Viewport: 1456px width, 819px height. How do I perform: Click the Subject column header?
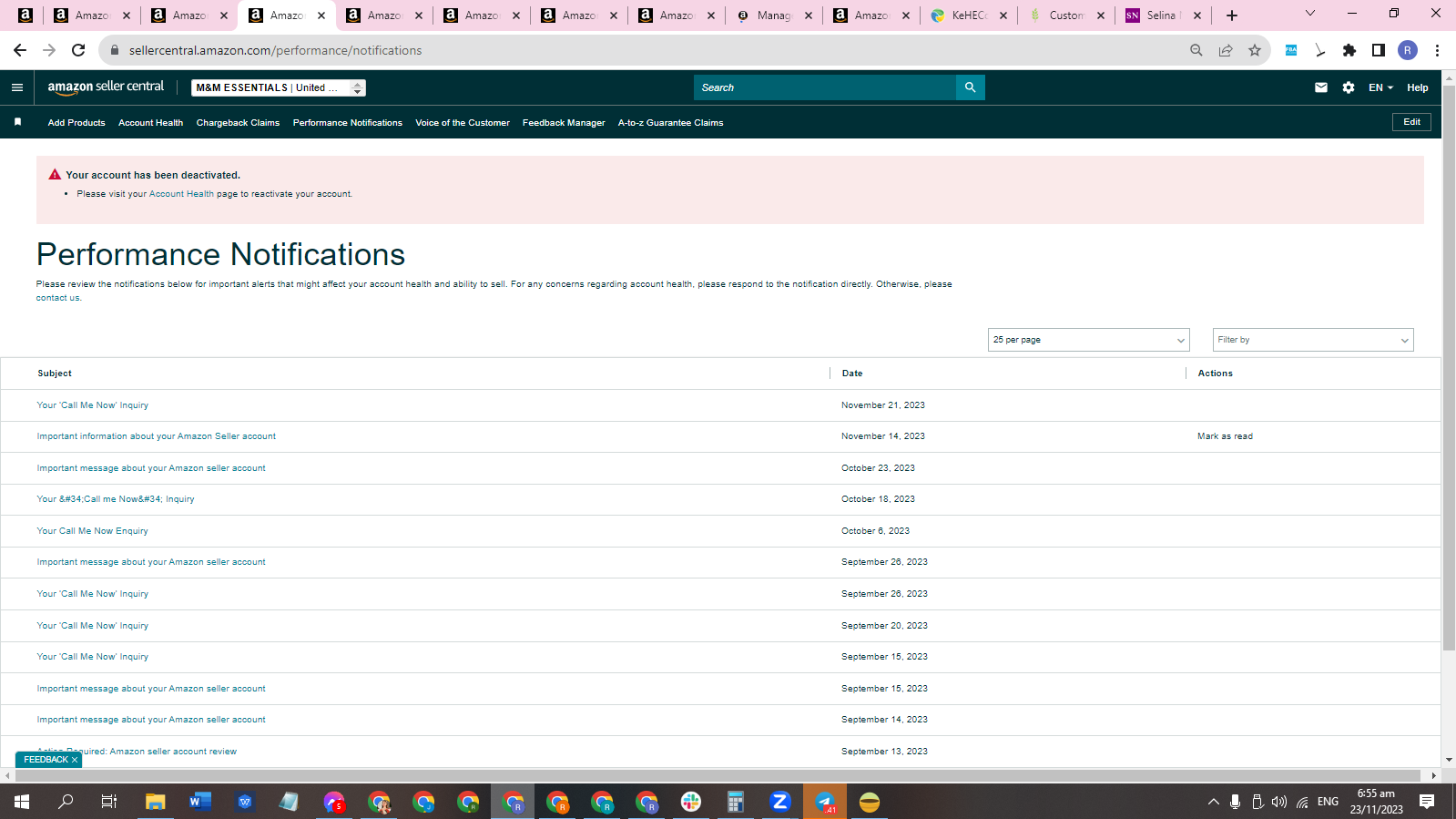coord(55,374)
